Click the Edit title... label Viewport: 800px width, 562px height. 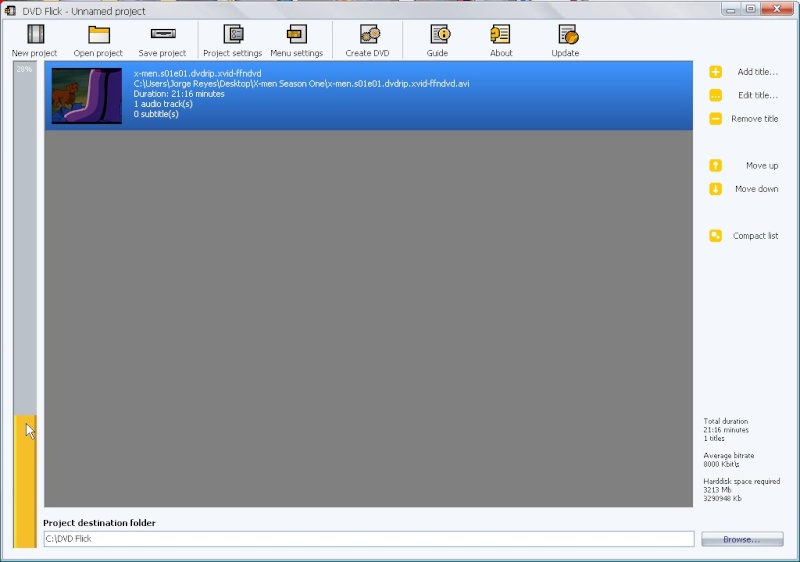(758, 95)
